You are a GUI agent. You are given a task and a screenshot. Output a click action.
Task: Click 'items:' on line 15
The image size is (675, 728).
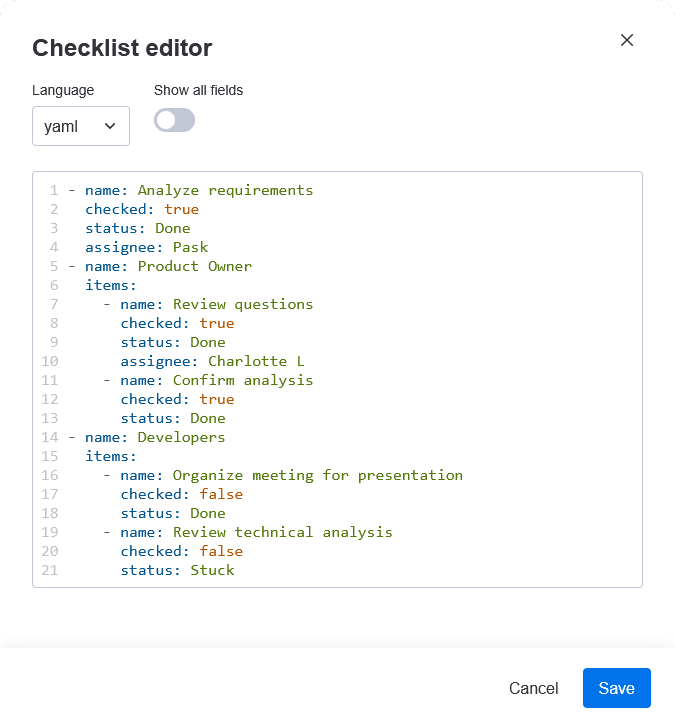click(110, 456)
